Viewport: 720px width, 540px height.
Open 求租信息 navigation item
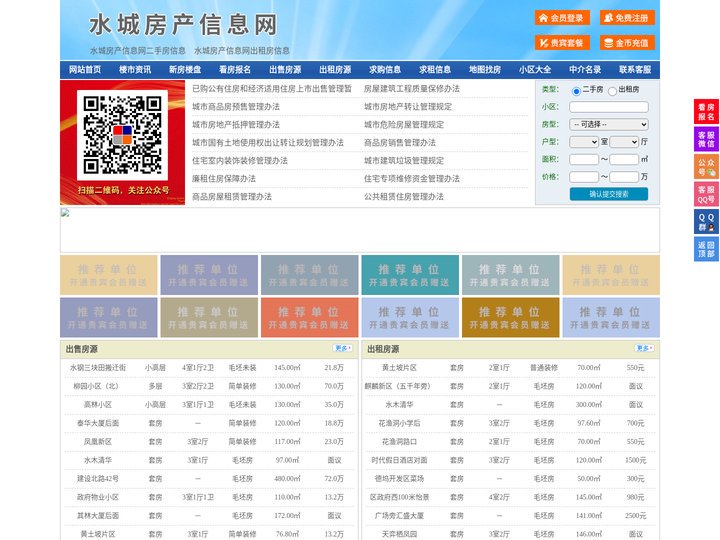point(435,70)
